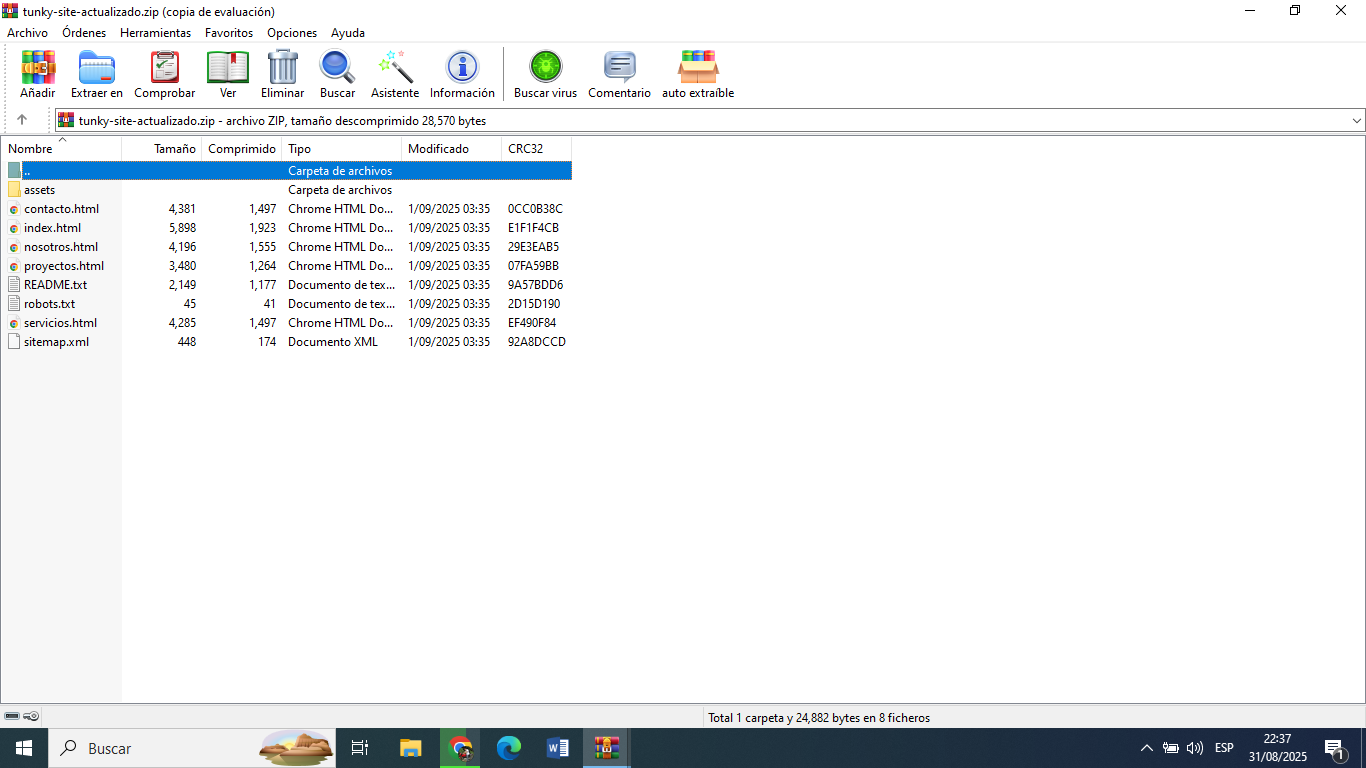Click the size value 5,898

click(x=182, y=228)
